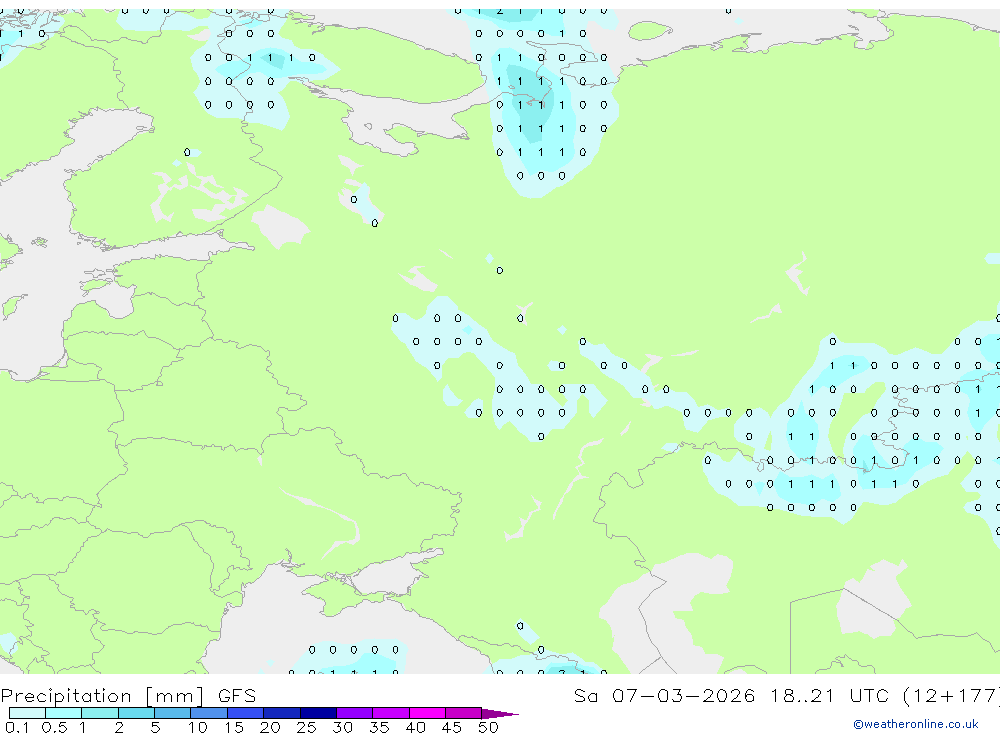This screenshot has width=1000, height=733.
Task: Select the legend swatch between 0.5 and 1
Action: tap(64, 713)
